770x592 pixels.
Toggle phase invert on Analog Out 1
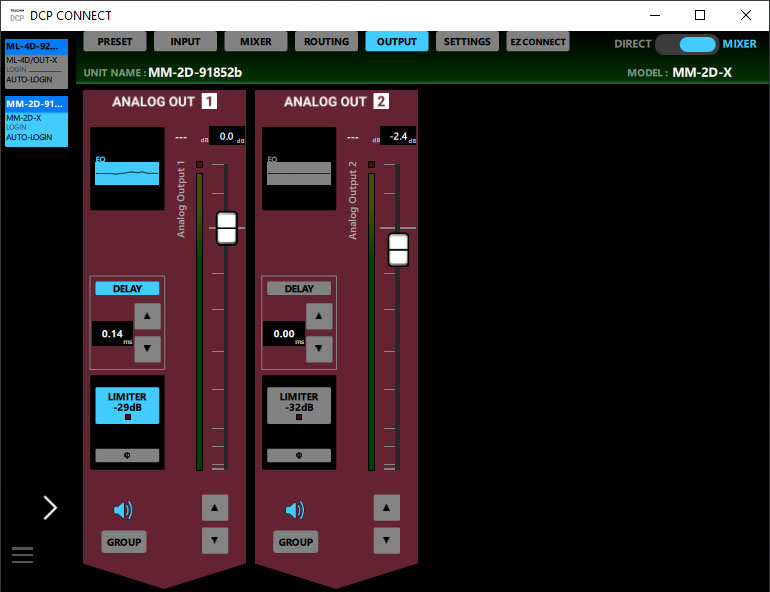click(x=127, y=456)
